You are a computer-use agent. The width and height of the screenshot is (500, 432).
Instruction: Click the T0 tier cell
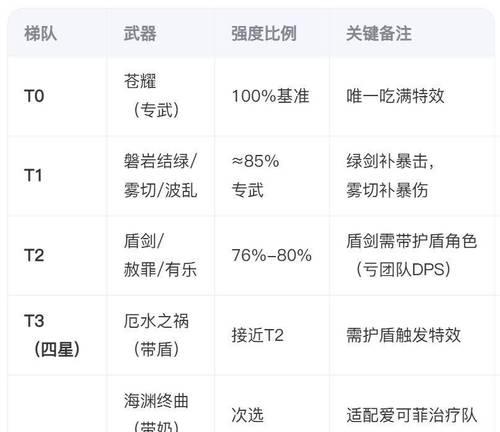click(34, 96)
